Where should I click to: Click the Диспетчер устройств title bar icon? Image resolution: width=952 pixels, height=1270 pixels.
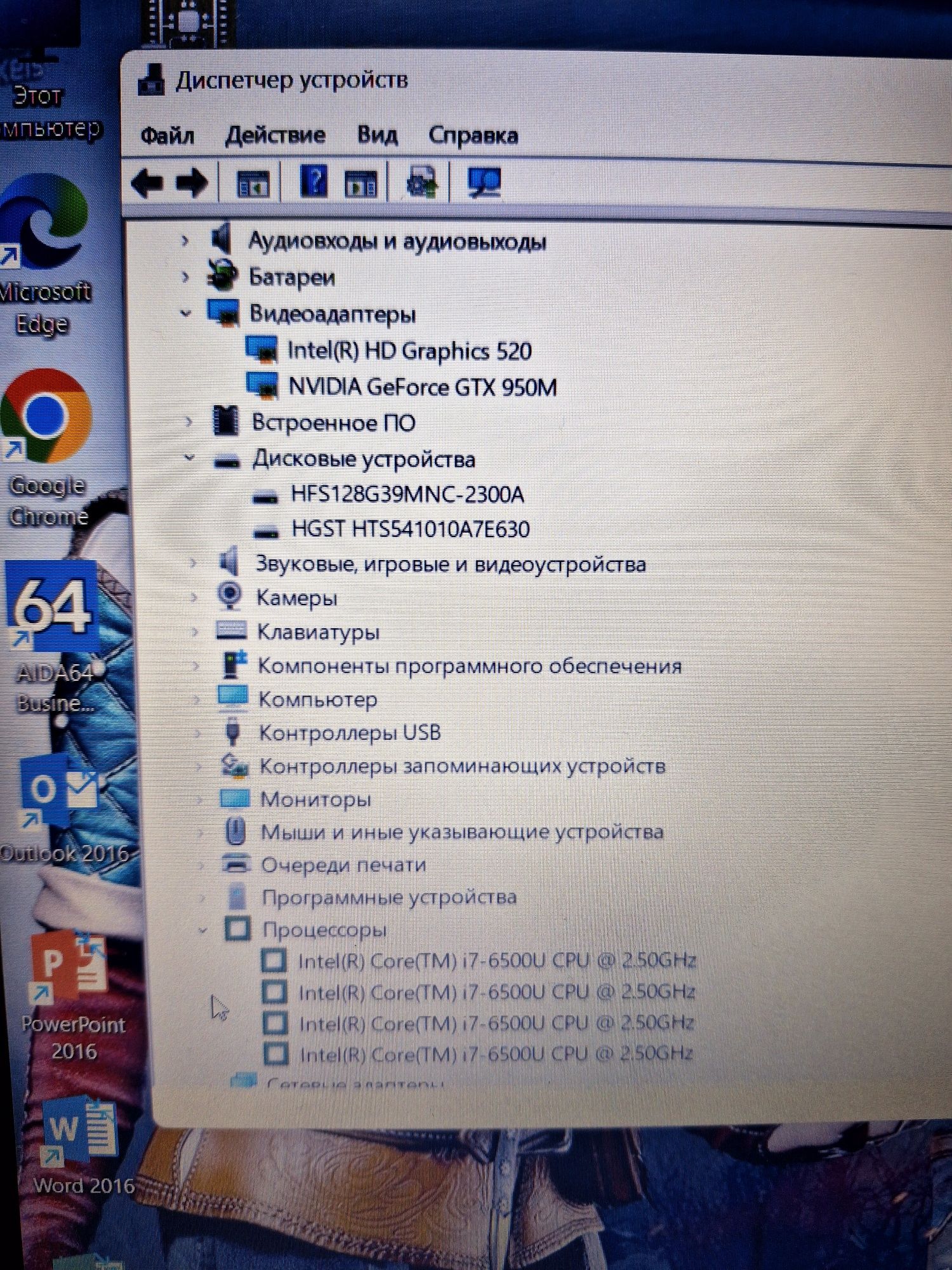pos(151,81)
